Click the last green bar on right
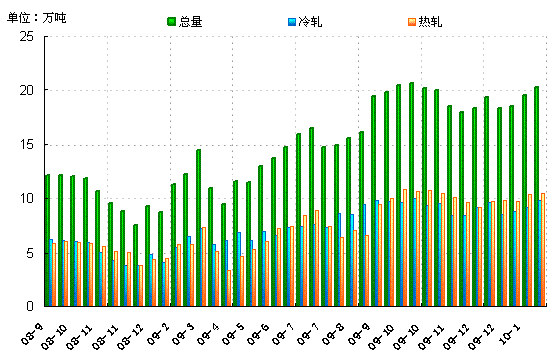Image resolution: width=555 pixels, height=360 pixels. pyautogui.click(x=536, y=196)
